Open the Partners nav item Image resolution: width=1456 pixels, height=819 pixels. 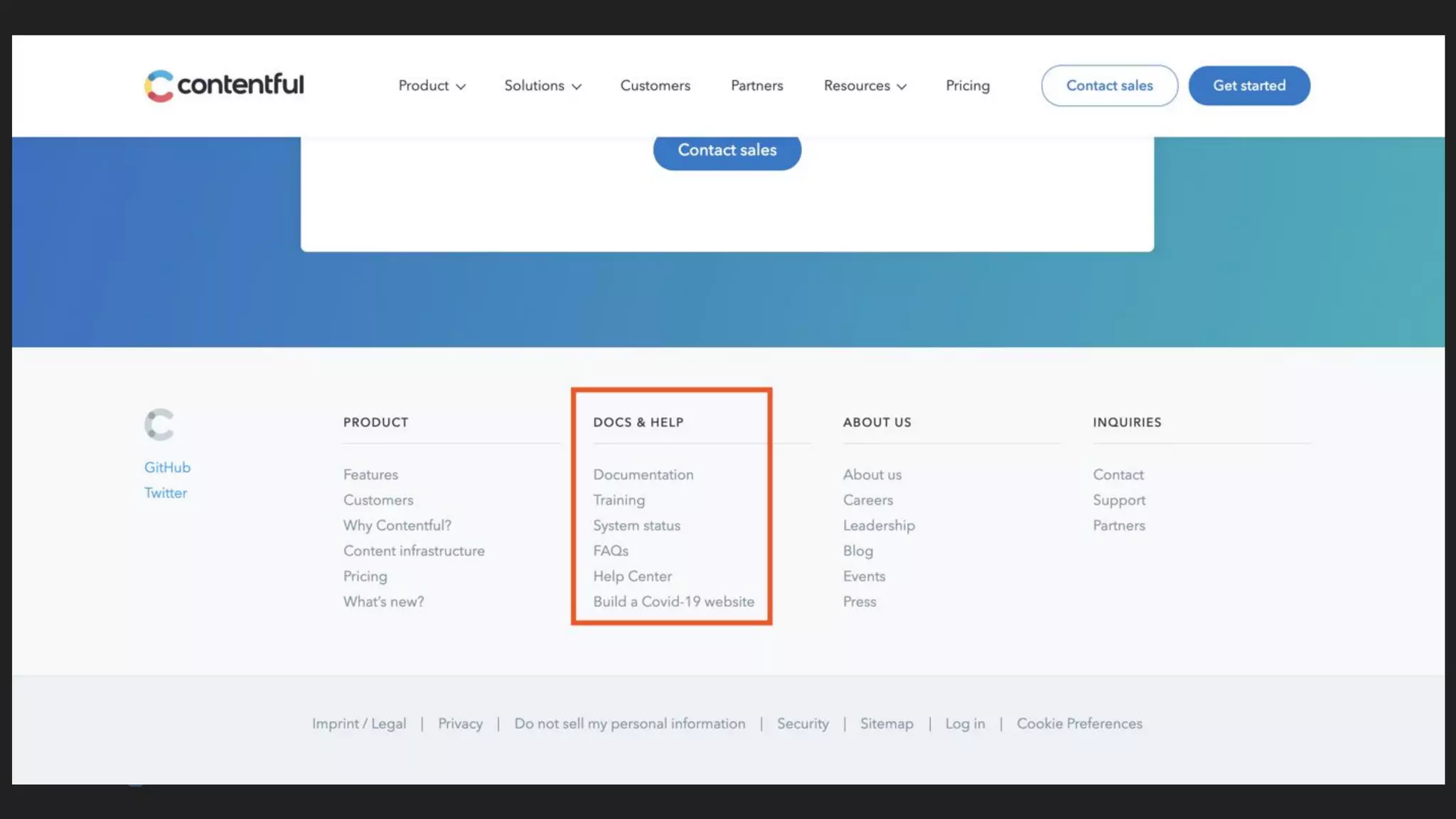pyautogui.click(x=756, y=86)
